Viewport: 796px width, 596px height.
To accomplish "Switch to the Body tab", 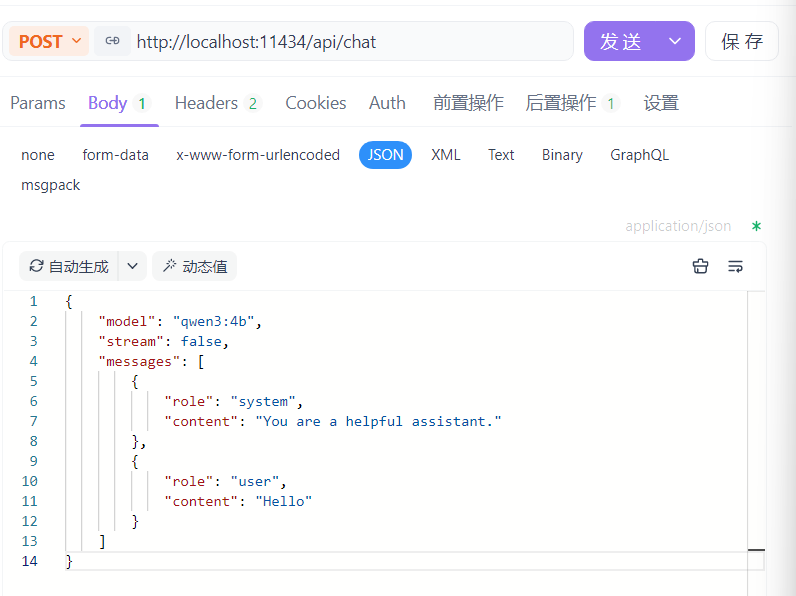I will tap(119, 103).
